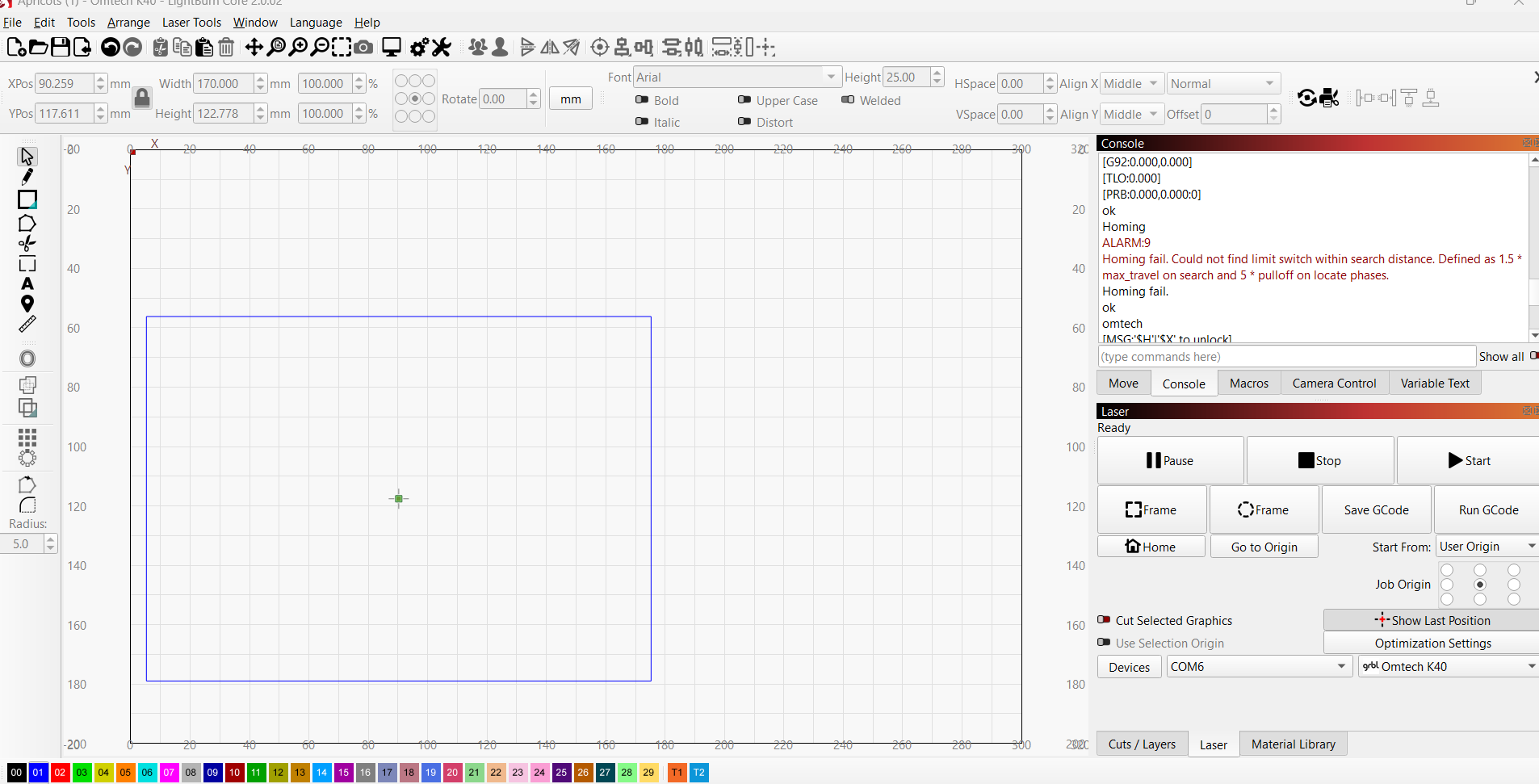Select the Create Text tool
The width and height of the screenshot is (1539, 784).
coord(27,284)
